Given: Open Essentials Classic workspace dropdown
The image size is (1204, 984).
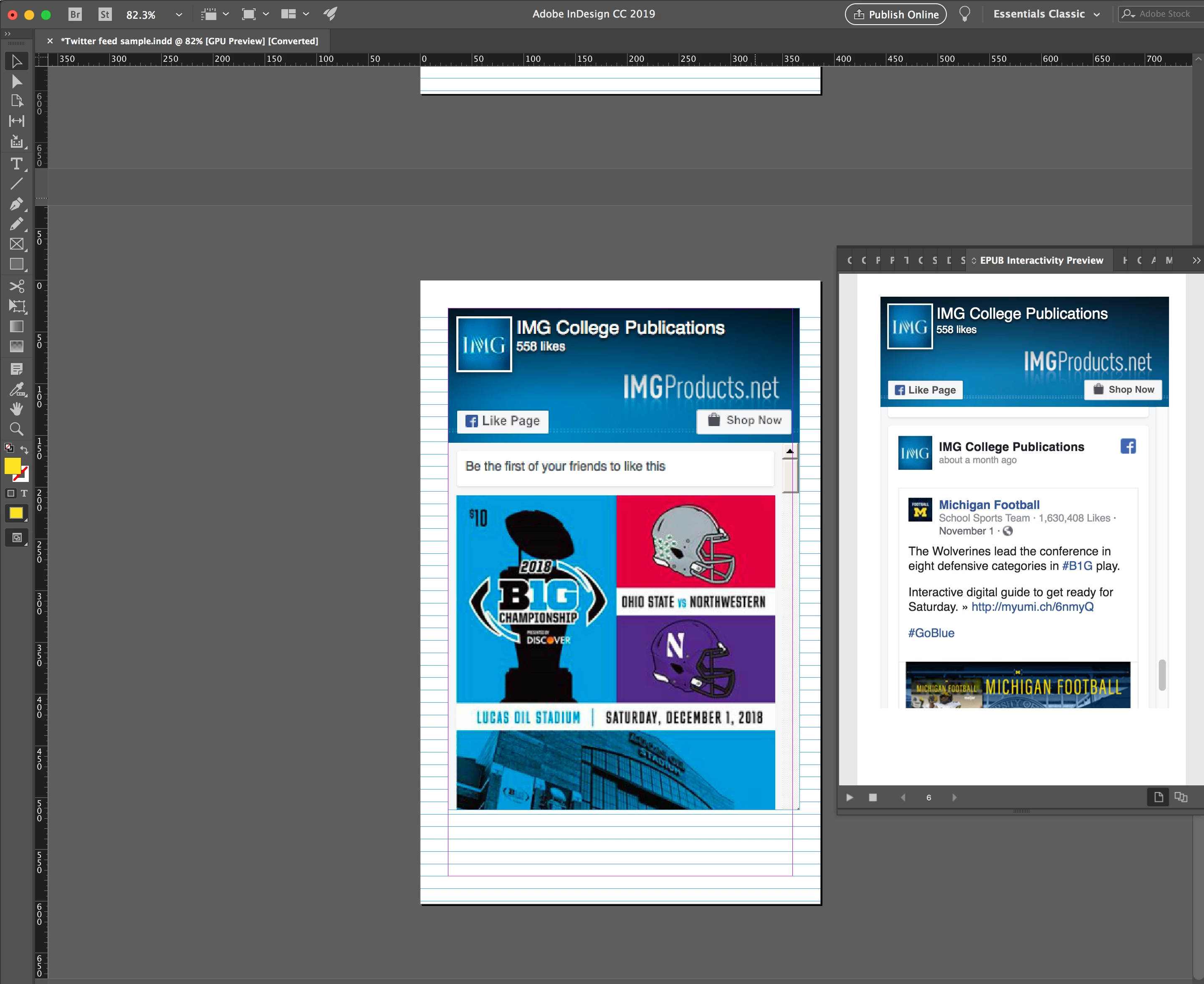Looking at the screenshot, I should coord(1097,15).
